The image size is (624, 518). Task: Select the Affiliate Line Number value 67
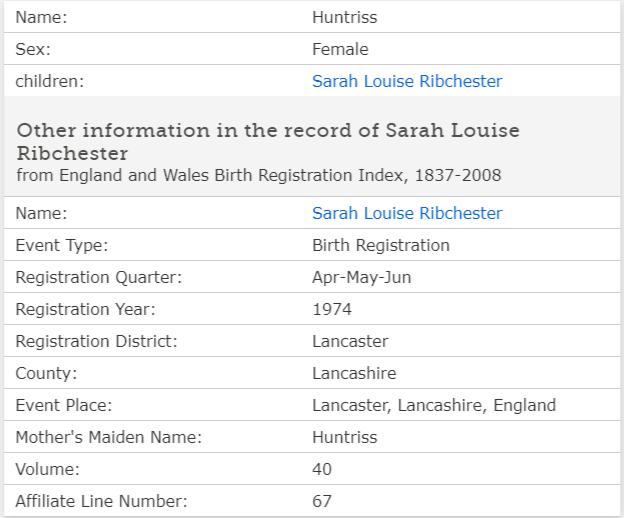(322, 501)
